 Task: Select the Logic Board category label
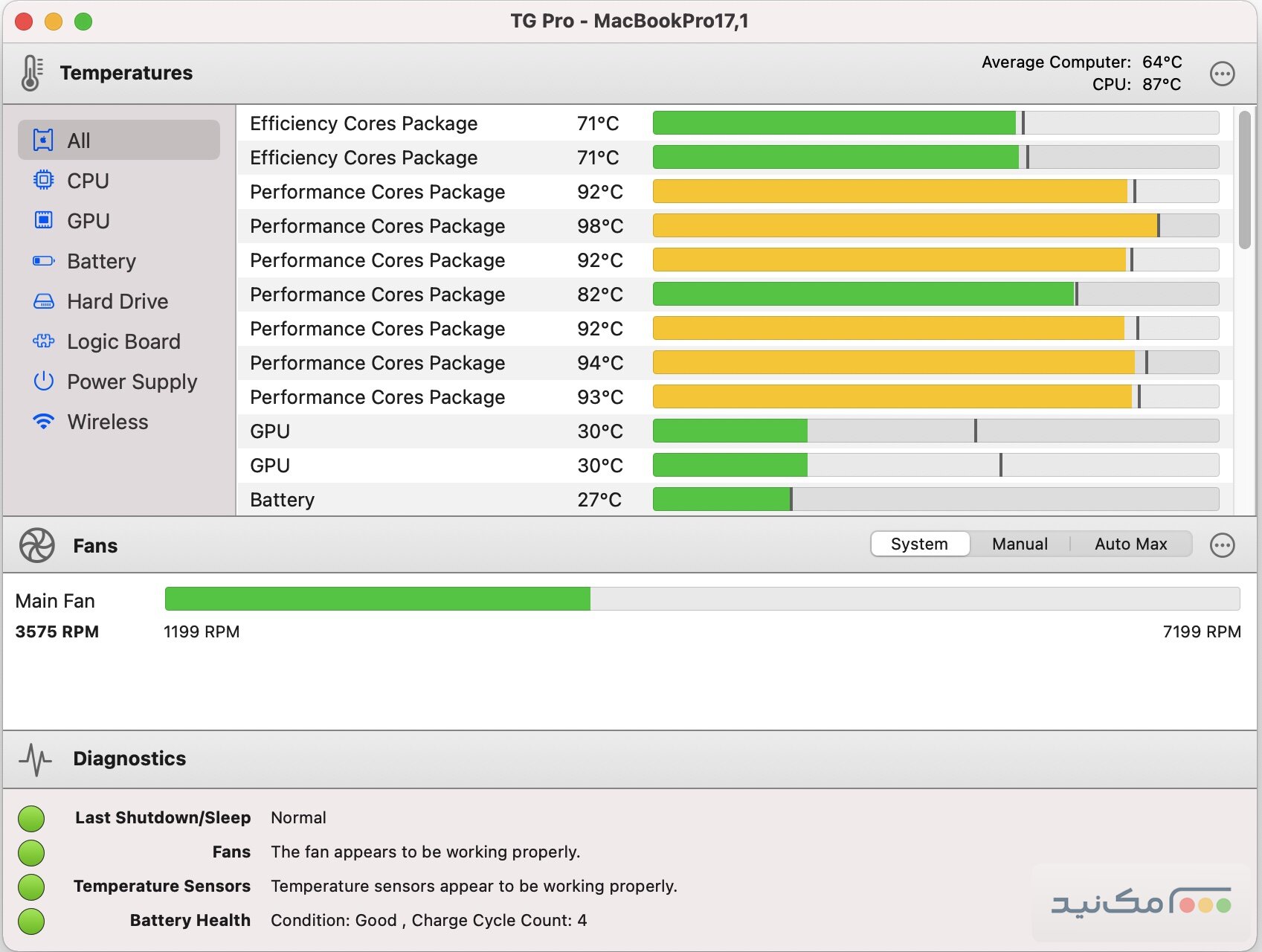coord(123,341)
